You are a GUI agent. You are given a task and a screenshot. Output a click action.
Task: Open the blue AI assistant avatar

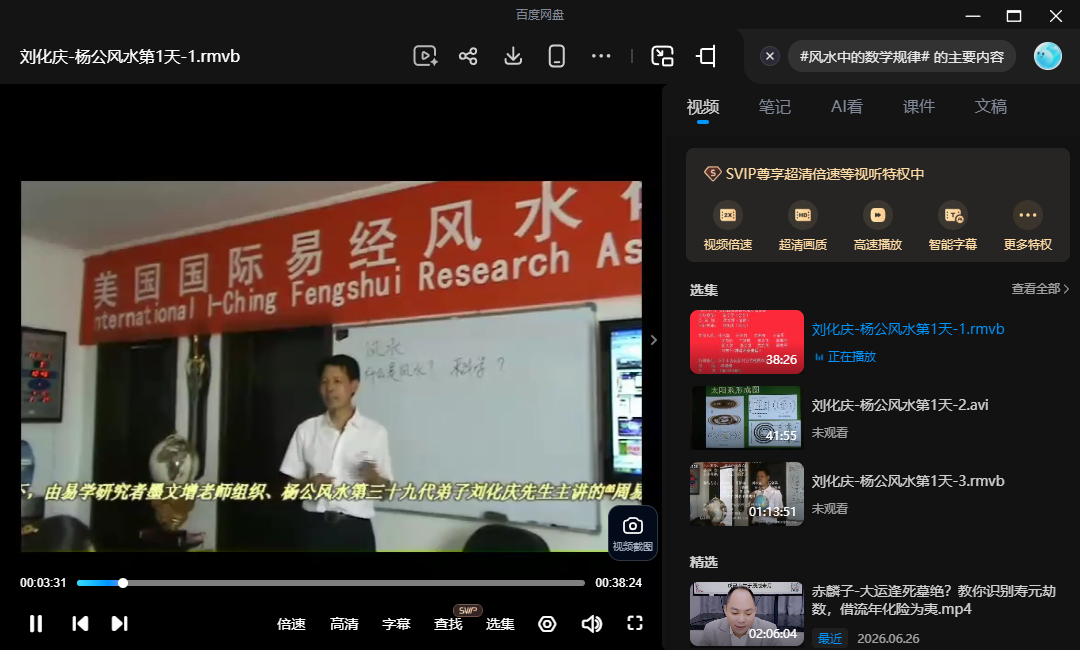(1048, 56)
